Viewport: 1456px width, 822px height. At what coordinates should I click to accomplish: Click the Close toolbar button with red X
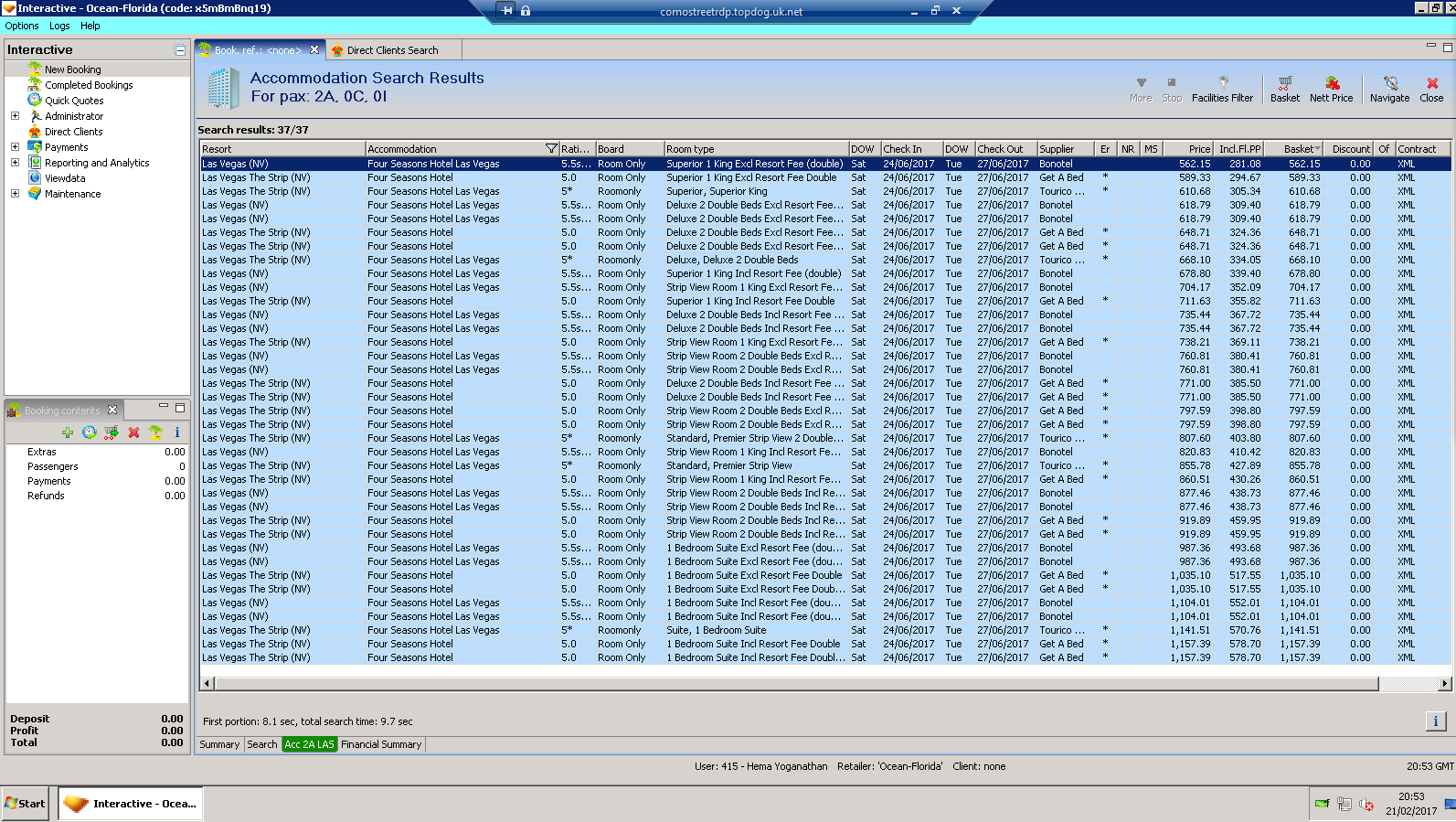1431,90
